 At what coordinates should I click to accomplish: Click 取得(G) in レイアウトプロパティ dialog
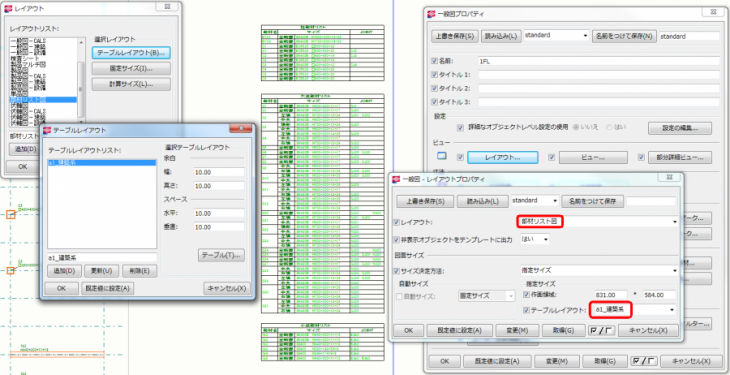click(x=563, y=330)
